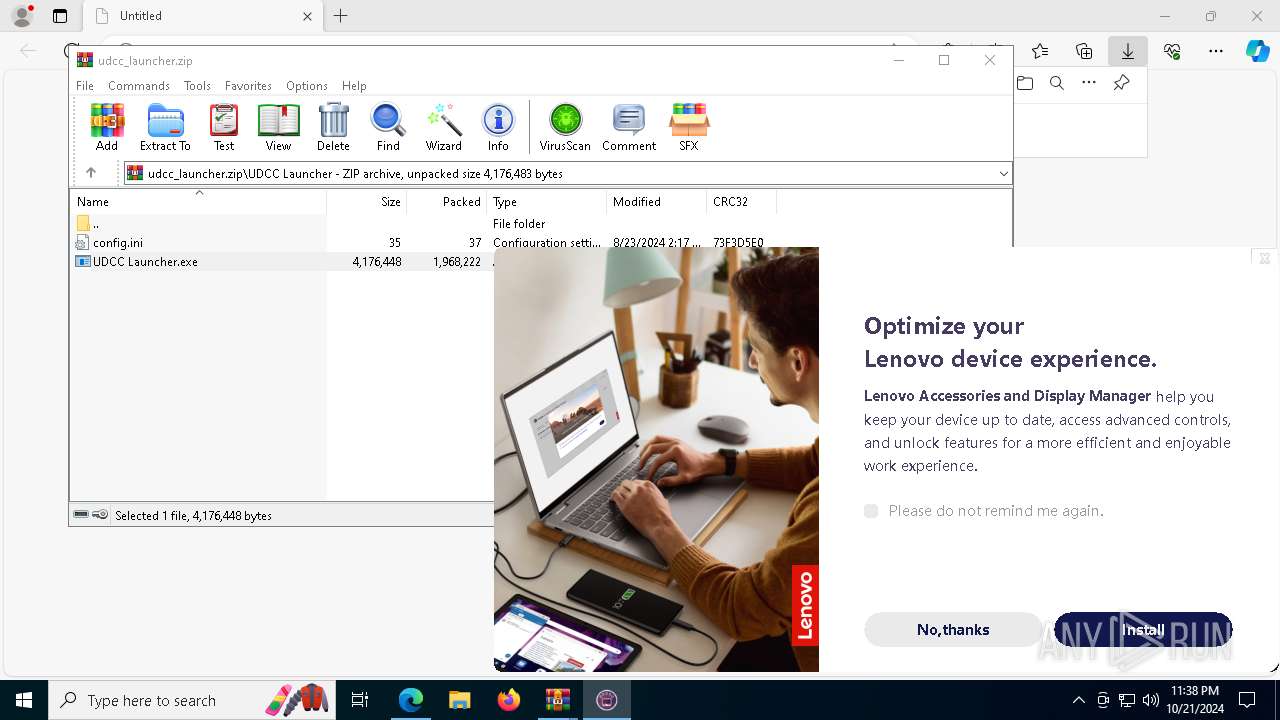Open the Action Center notifications icon
Image resolution: width=1280 pixels, height=720 pixels.
click(x=1247, y=700)
